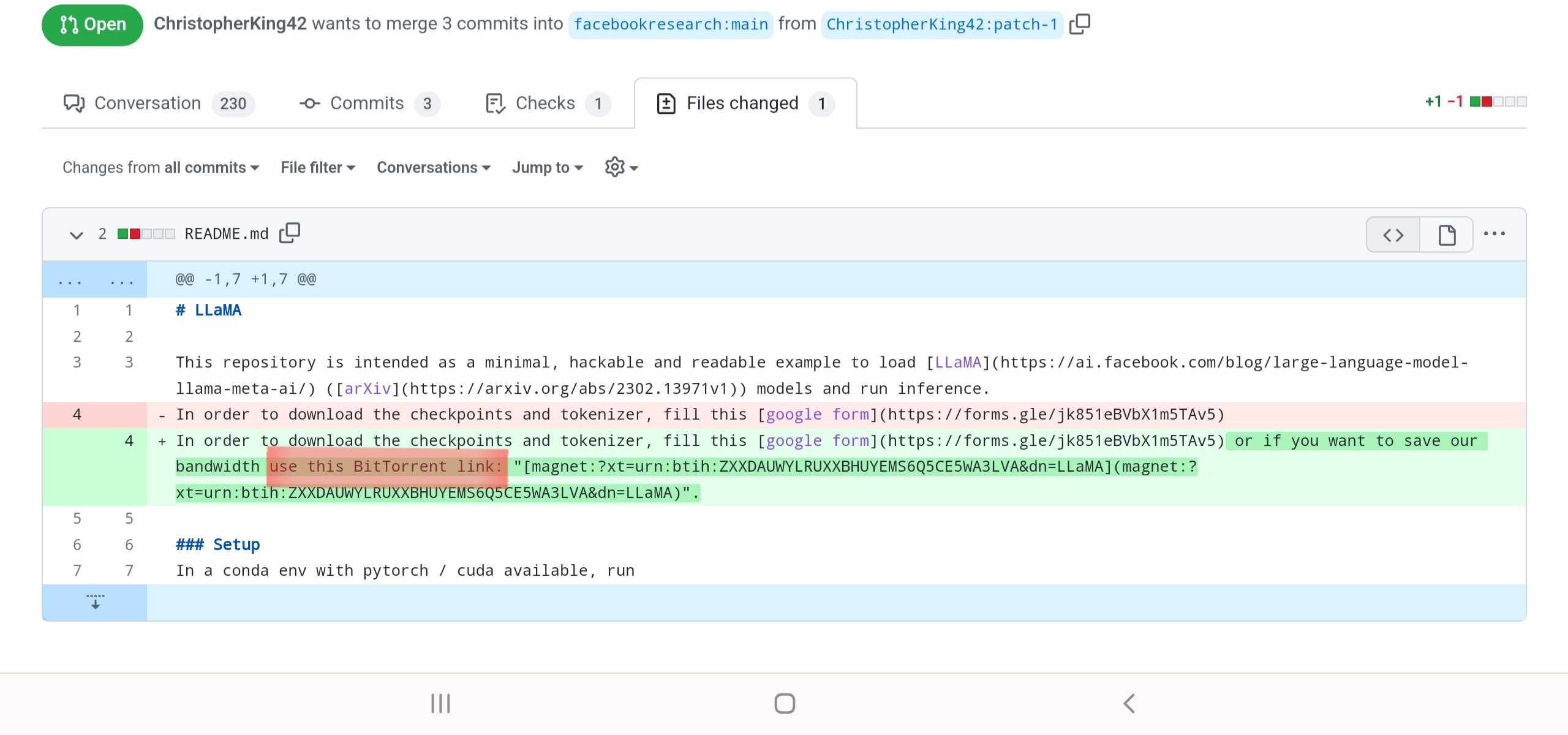Open the Jump to dropdown

click(x=547, y=167)
